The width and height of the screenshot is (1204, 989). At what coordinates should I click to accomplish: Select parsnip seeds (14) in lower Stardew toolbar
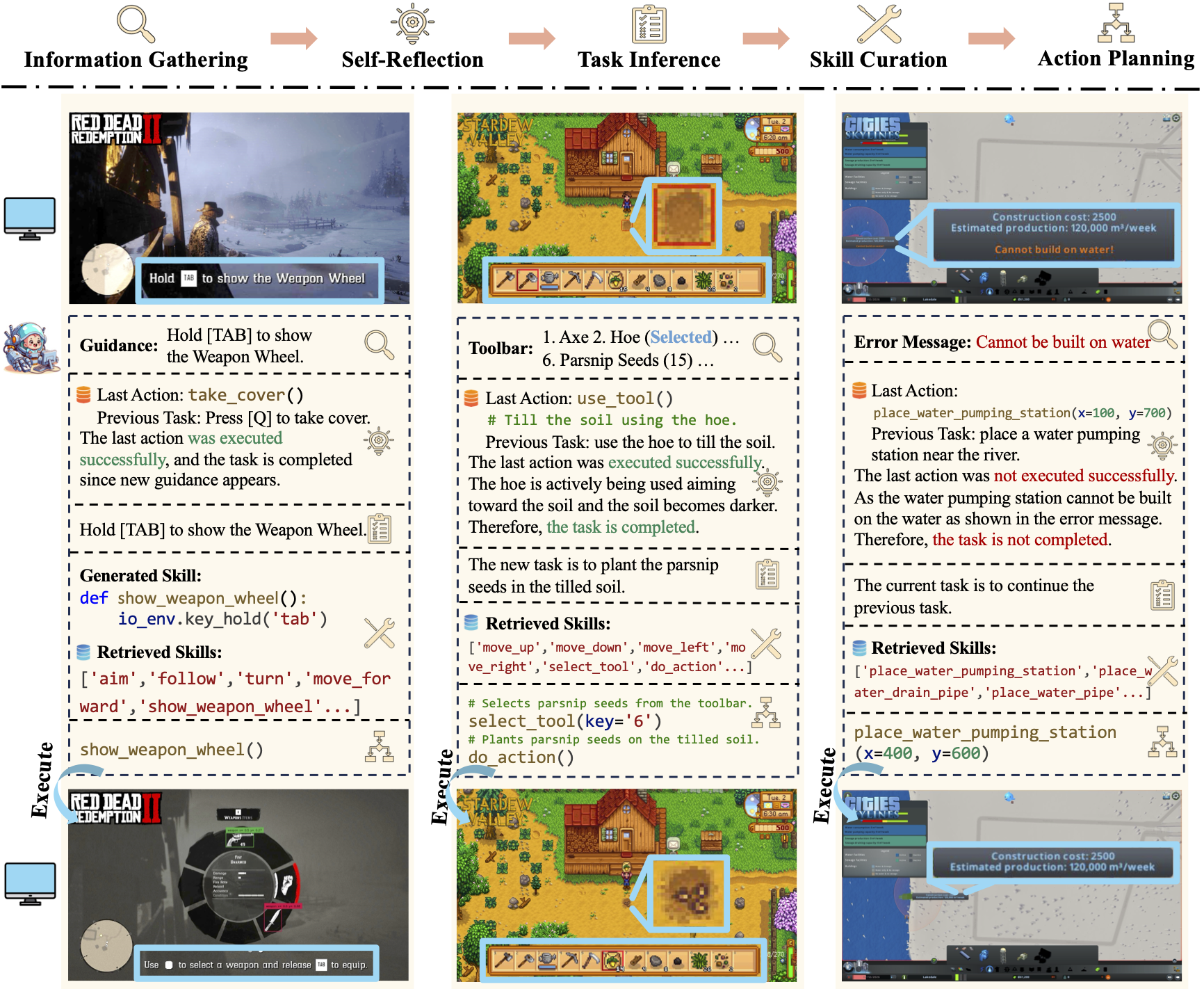click(612, 960)
